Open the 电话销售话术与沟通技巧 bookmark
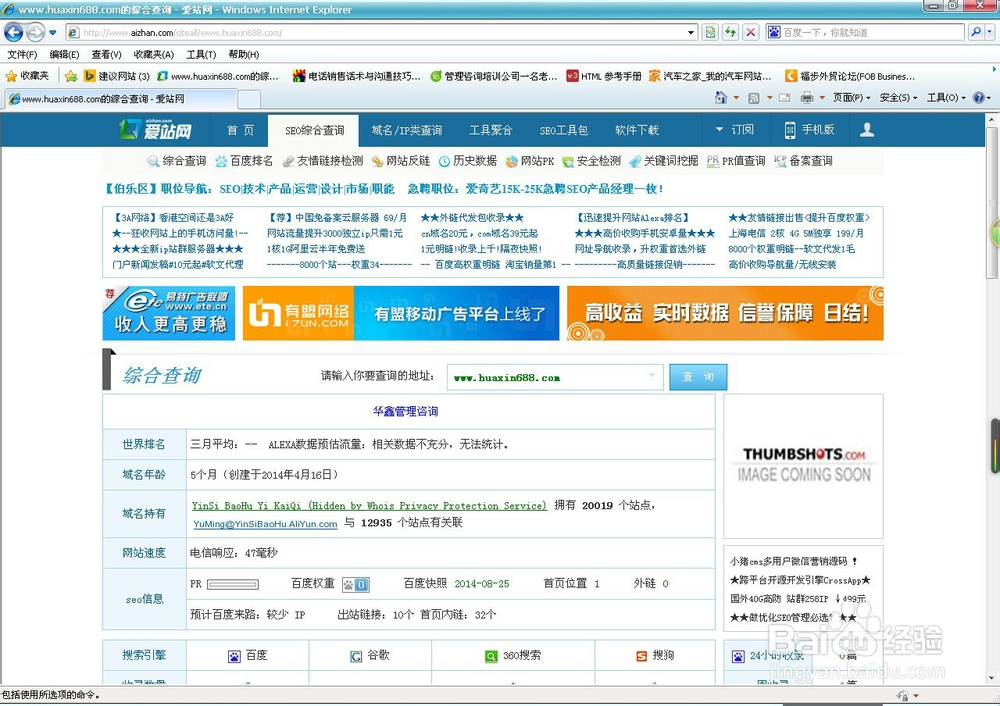This screenshot has width=1000, height=706. [x=357, y=77]
